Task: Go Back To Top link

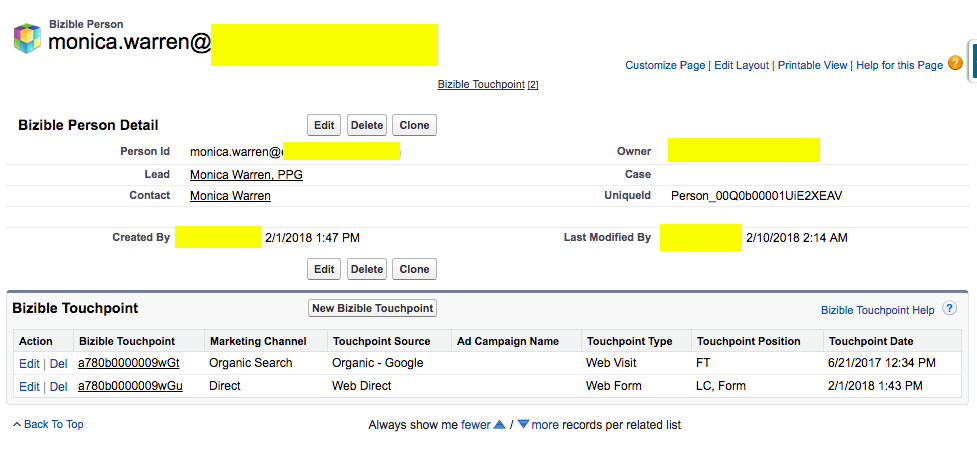Action: tap(54, 425)
